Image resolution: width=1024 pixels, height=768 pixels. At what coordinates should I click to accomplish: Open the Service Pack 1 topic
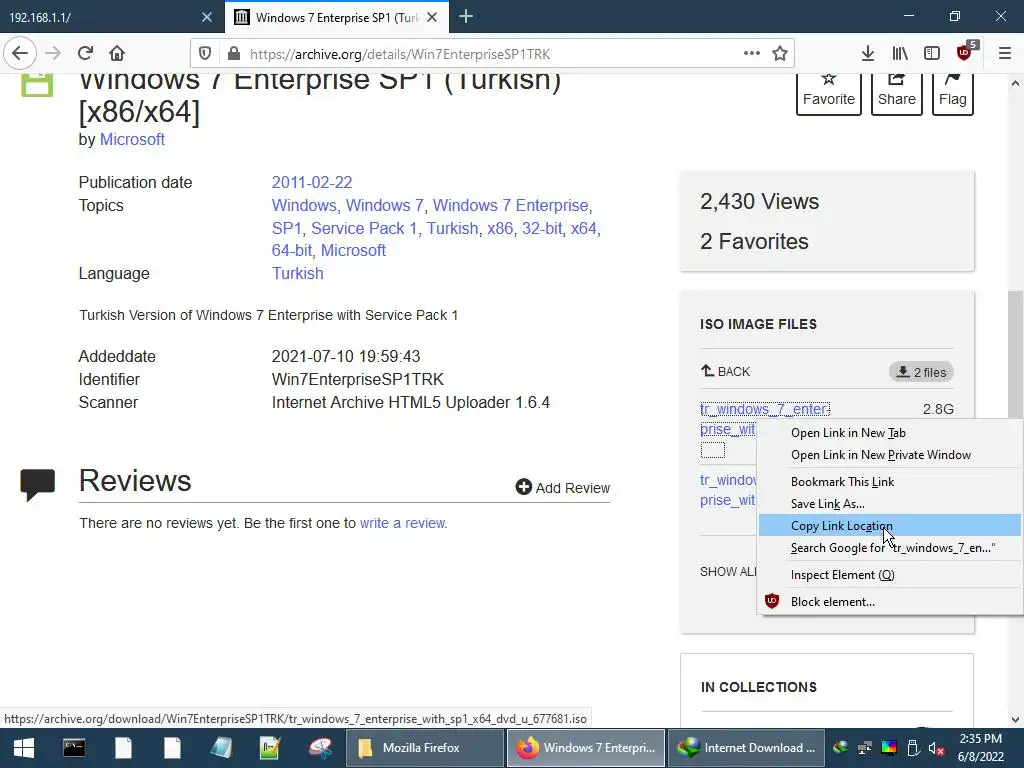[364, 228]
